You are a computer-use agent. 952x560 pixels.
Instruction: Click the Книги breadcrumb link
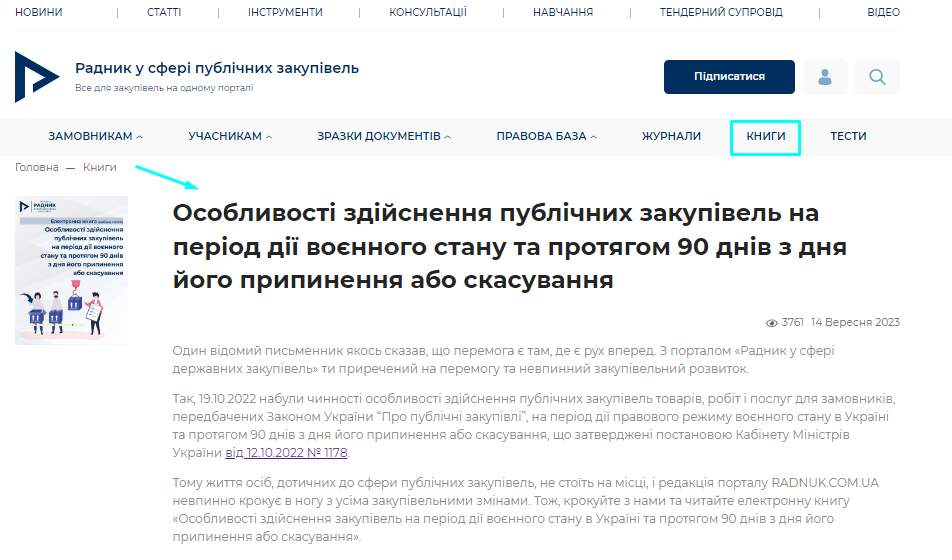pos(100,167)
